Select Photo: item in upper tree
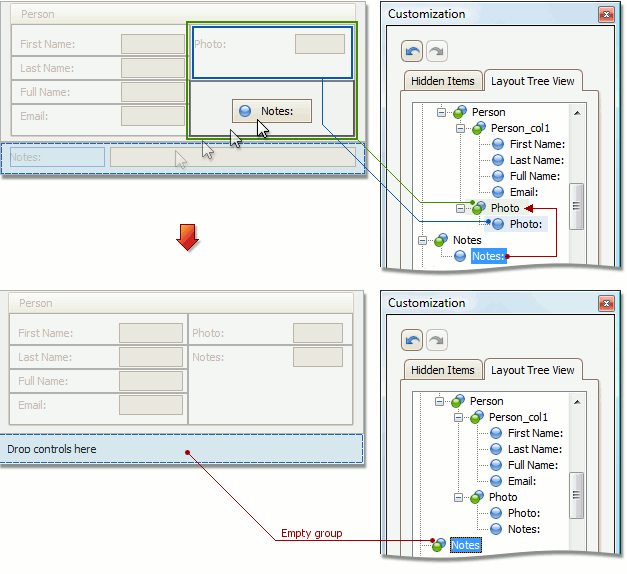Image resolution: width=627 pixels, height=574 pixels. (526, 224)
